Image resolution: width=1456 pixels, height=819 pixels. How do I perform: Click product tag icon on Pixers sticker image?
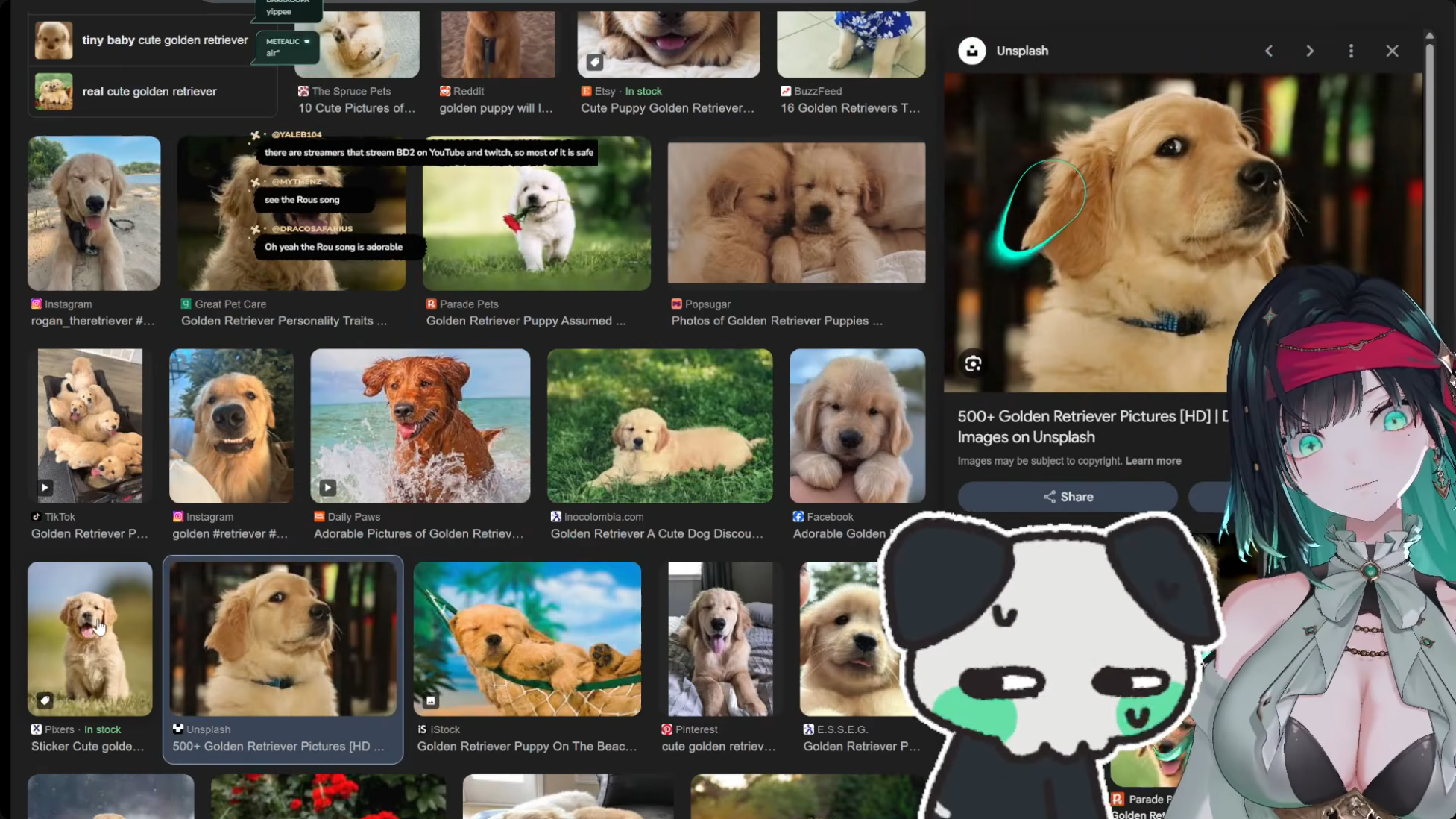click(x=45, y=700)
